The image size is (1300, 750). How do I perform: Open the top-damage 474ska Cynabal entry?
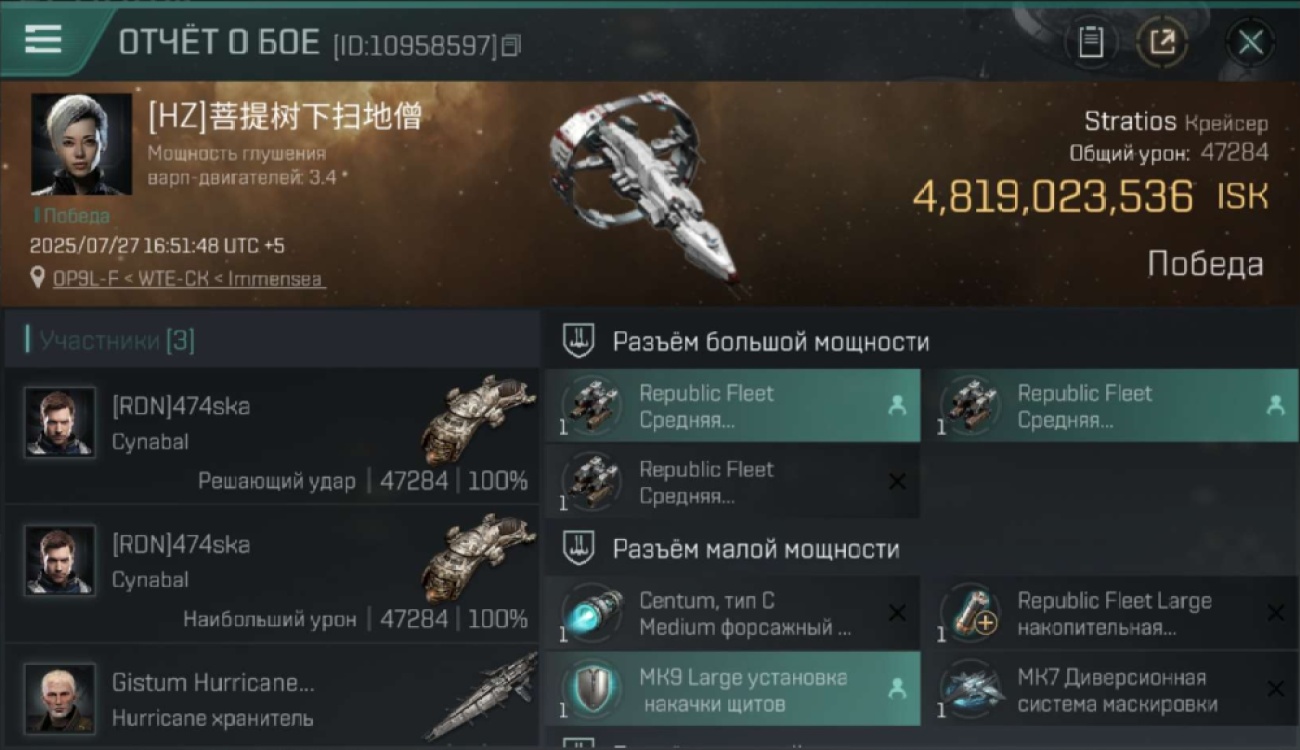coord(272,574)
